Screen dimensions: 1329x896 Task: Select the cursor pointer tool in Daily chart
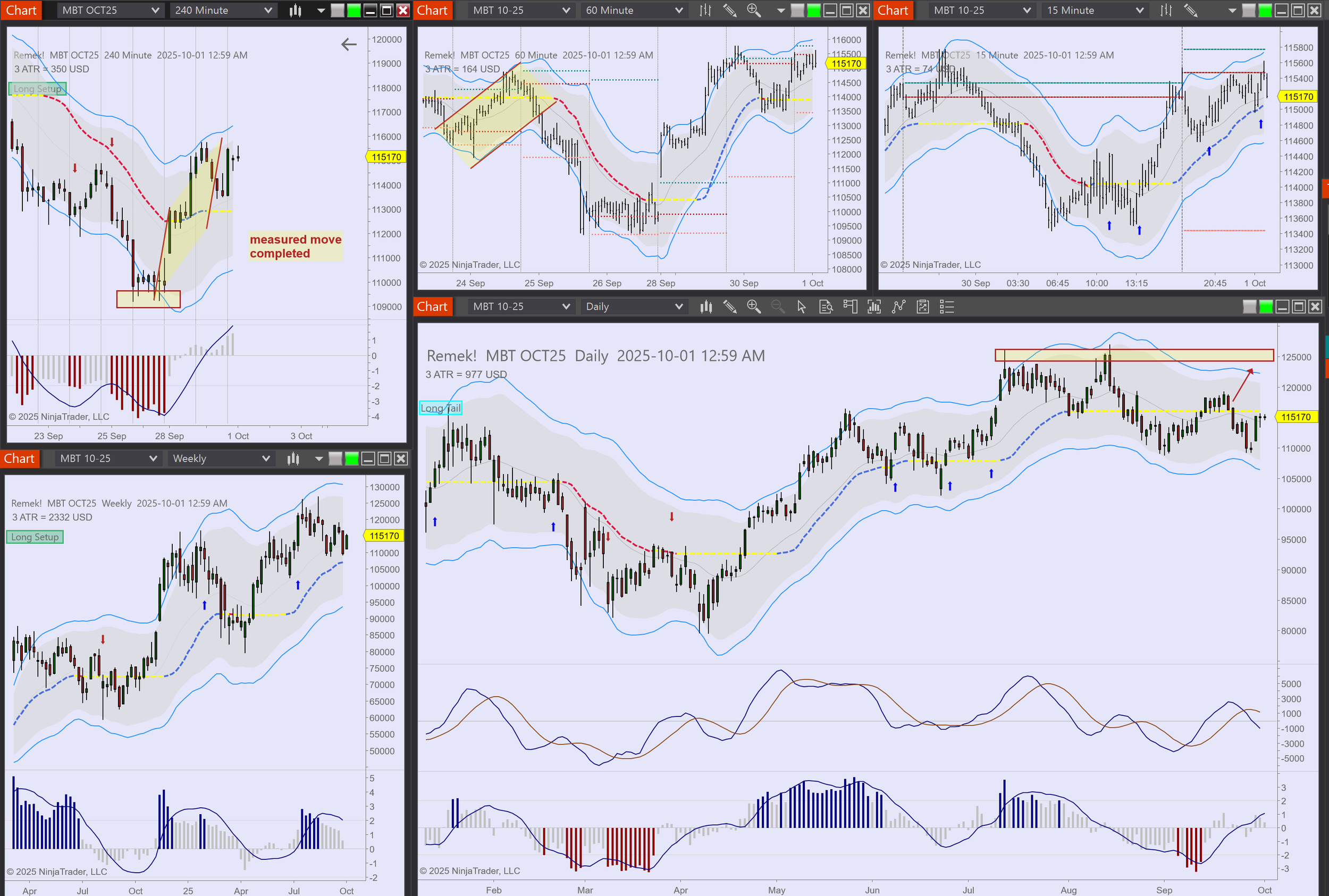point(802,307)
